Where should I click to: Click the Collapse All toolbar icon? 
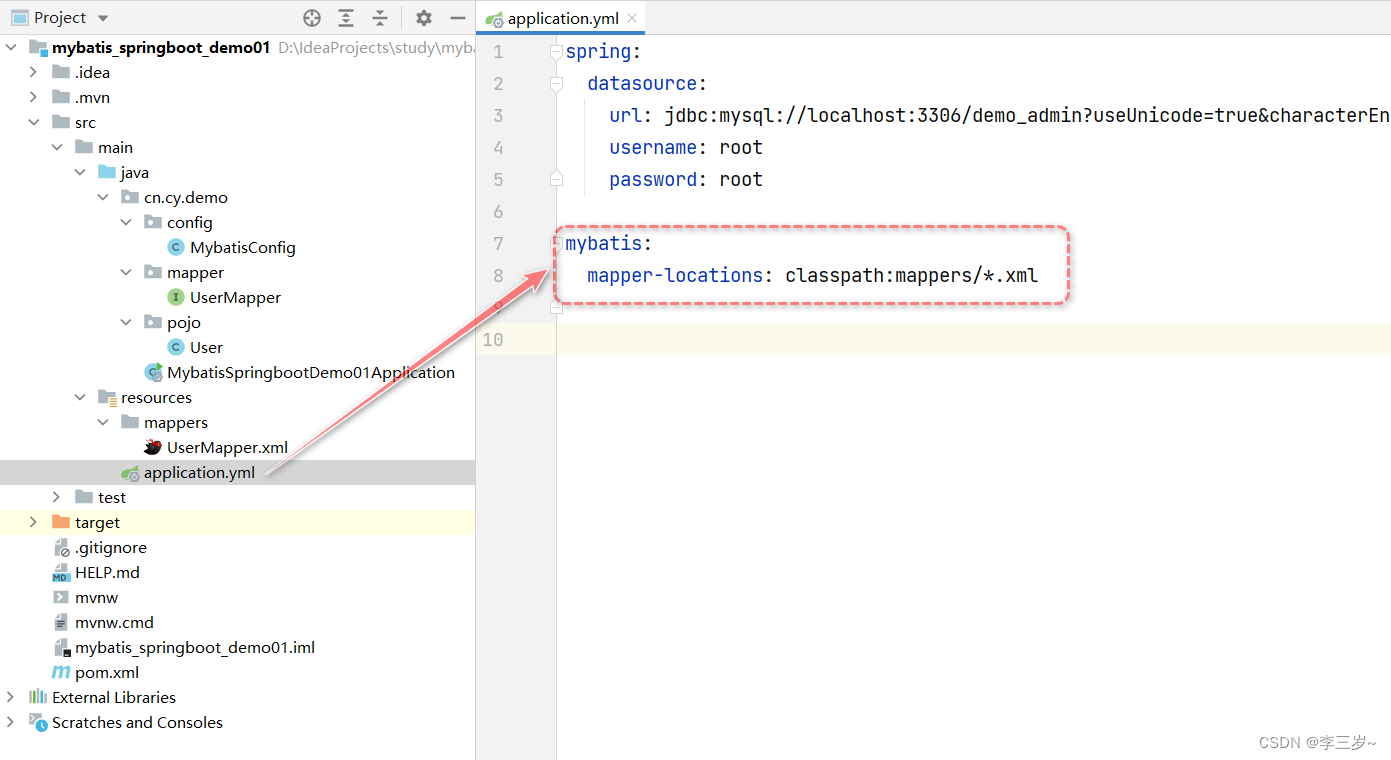click(380, 18)
